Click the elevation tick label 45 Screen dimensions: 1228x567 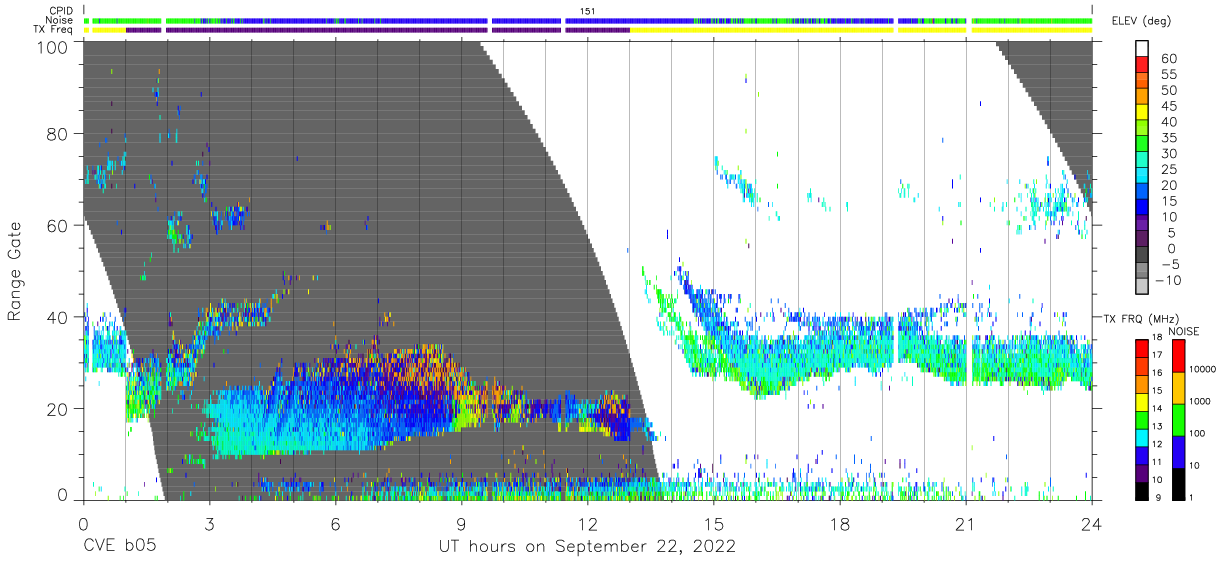[x=1168, y=106]
